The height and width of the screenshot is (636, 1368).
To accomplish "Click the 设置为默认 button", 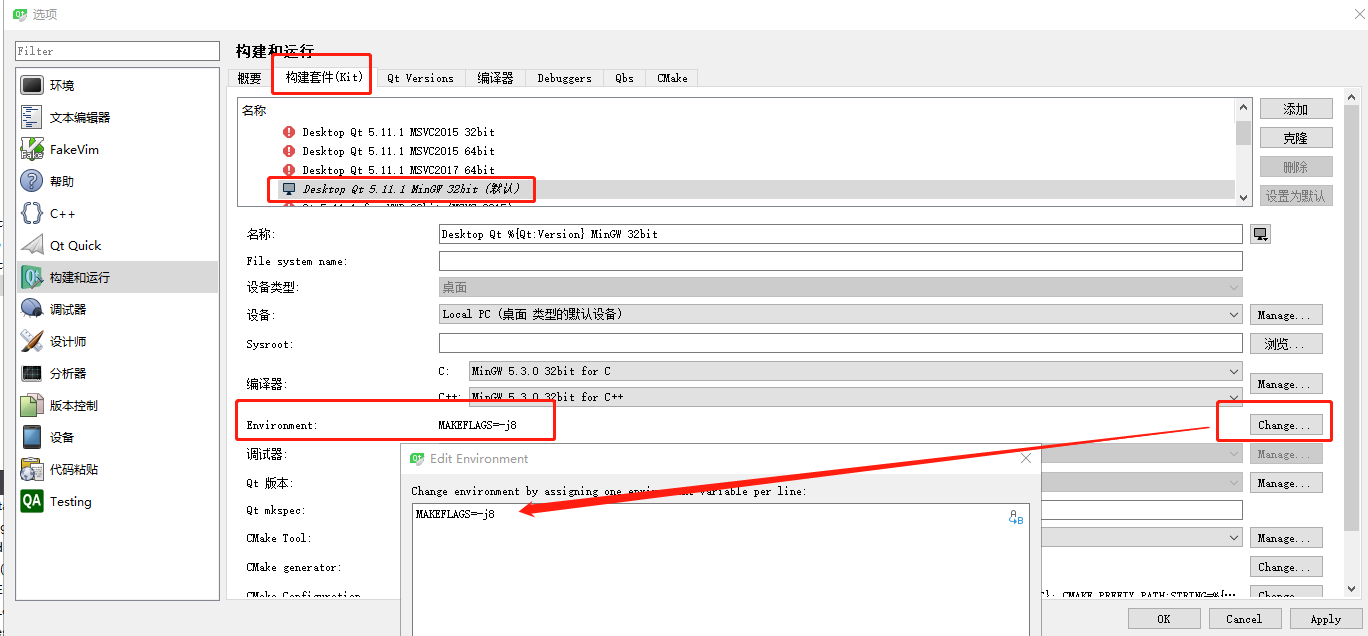I will click(x=1296, y=196).
